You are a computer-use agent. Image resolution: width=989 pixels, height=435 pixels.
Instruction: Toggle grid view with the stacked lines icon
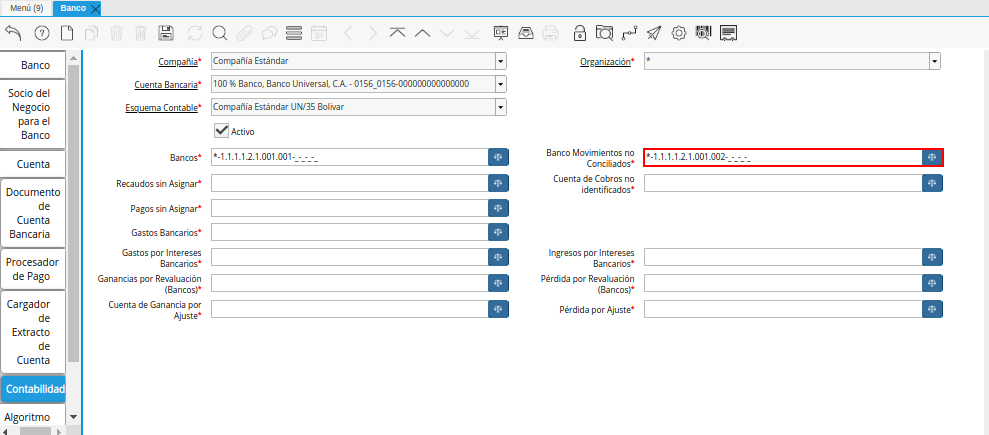(294, 33)
